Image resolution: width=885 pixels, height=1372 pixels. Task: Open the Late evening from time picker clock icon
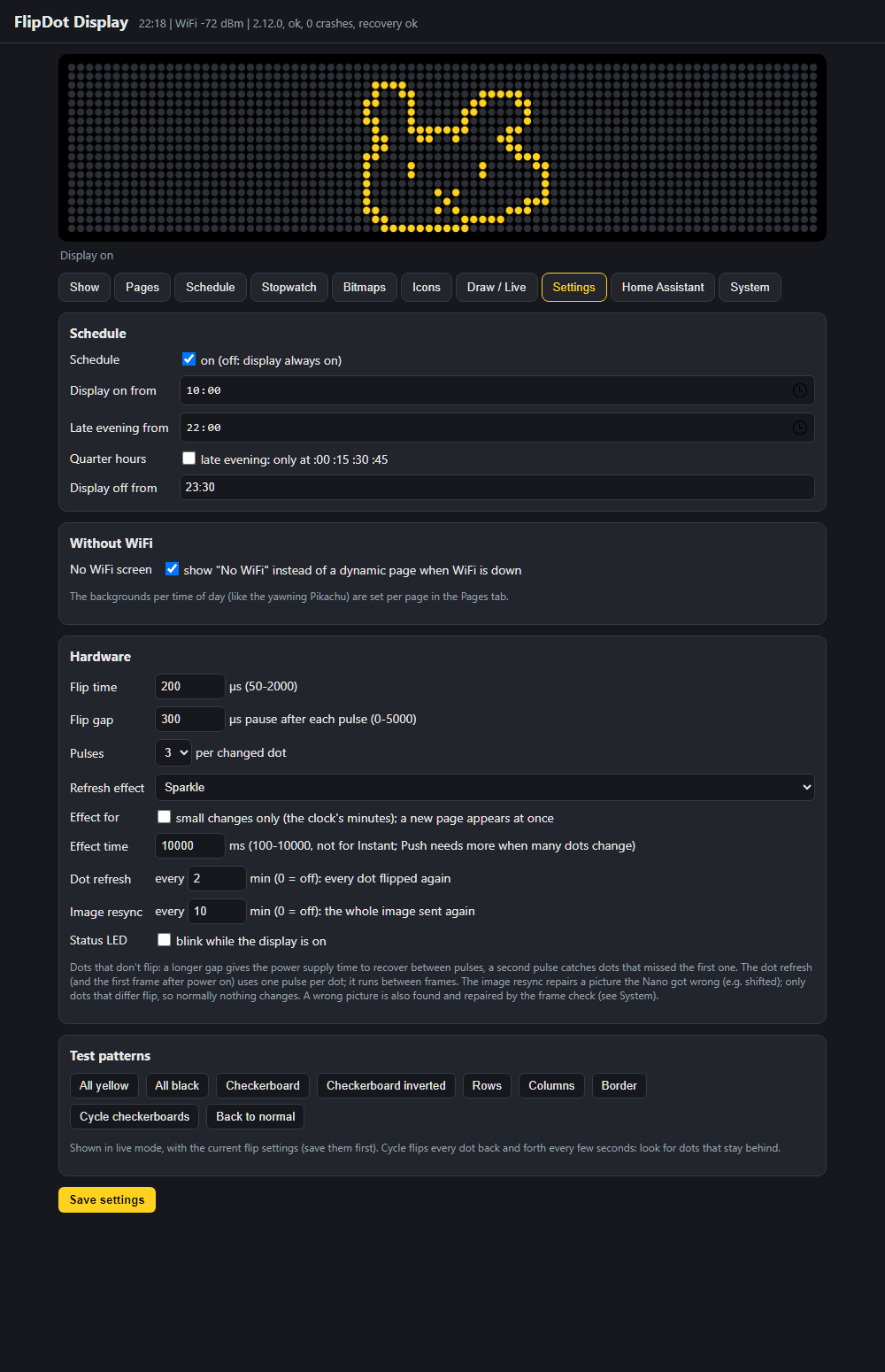pyautogui.click(x=799, y=428)
